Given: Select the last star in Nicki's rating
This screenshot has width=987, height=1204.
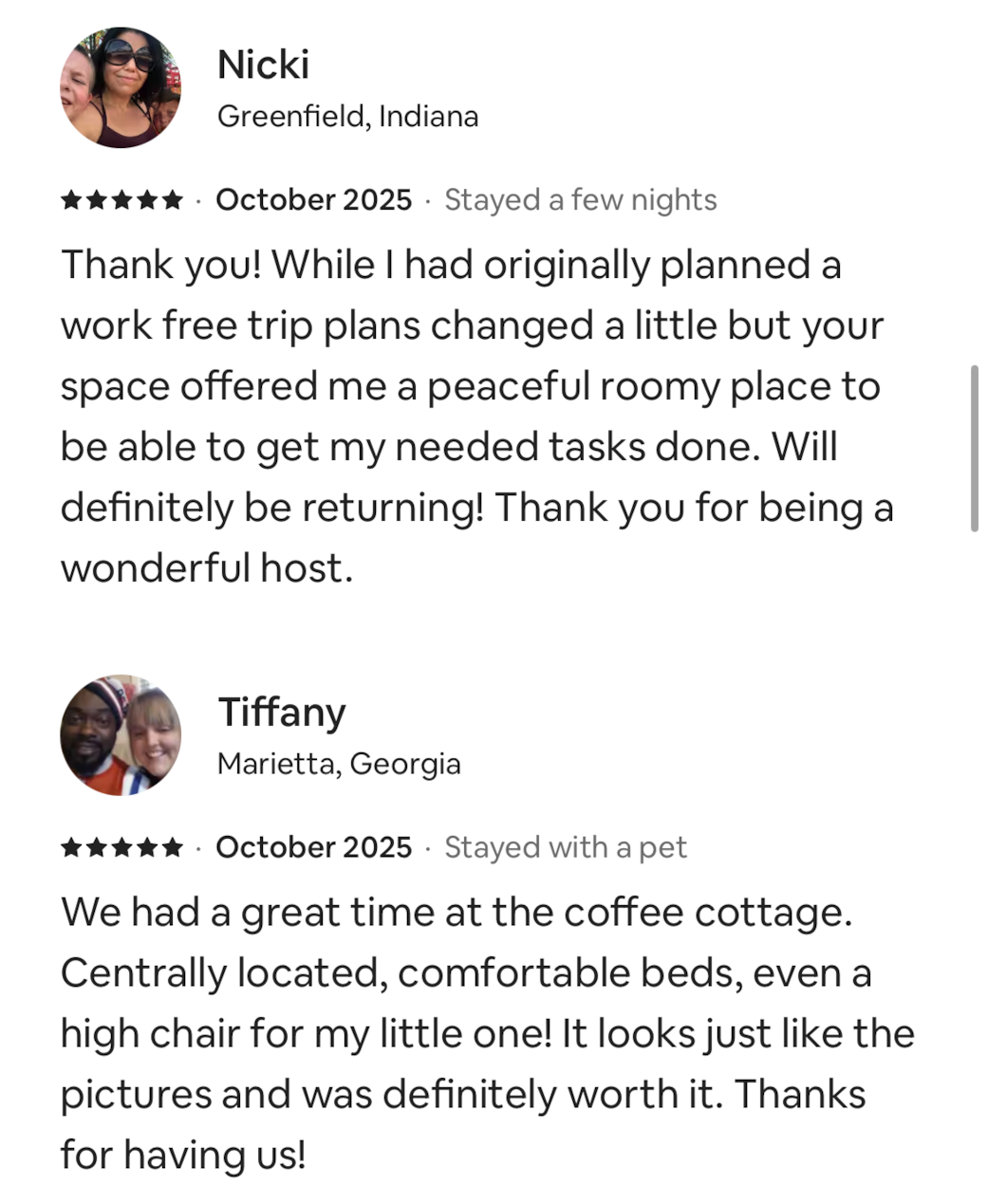Looking at the screenshot, I should click(x=172, y=200).
